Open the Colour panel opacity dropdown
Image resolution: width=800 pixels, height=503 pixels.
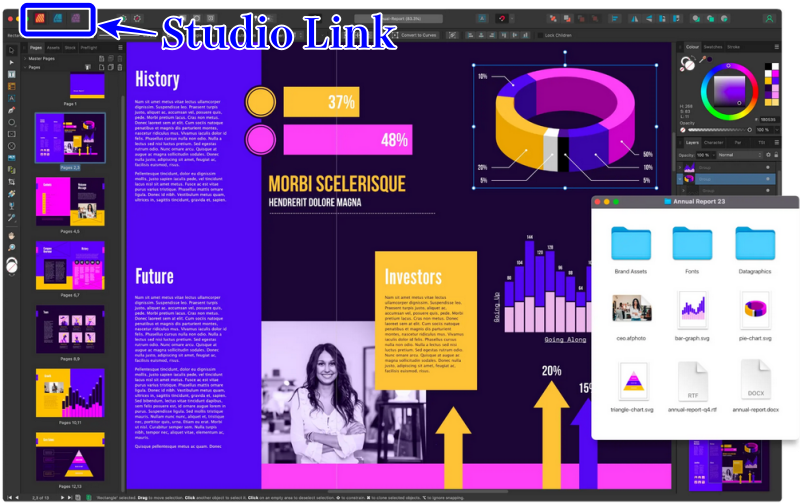pyautogui.click(x=775, y=130)
